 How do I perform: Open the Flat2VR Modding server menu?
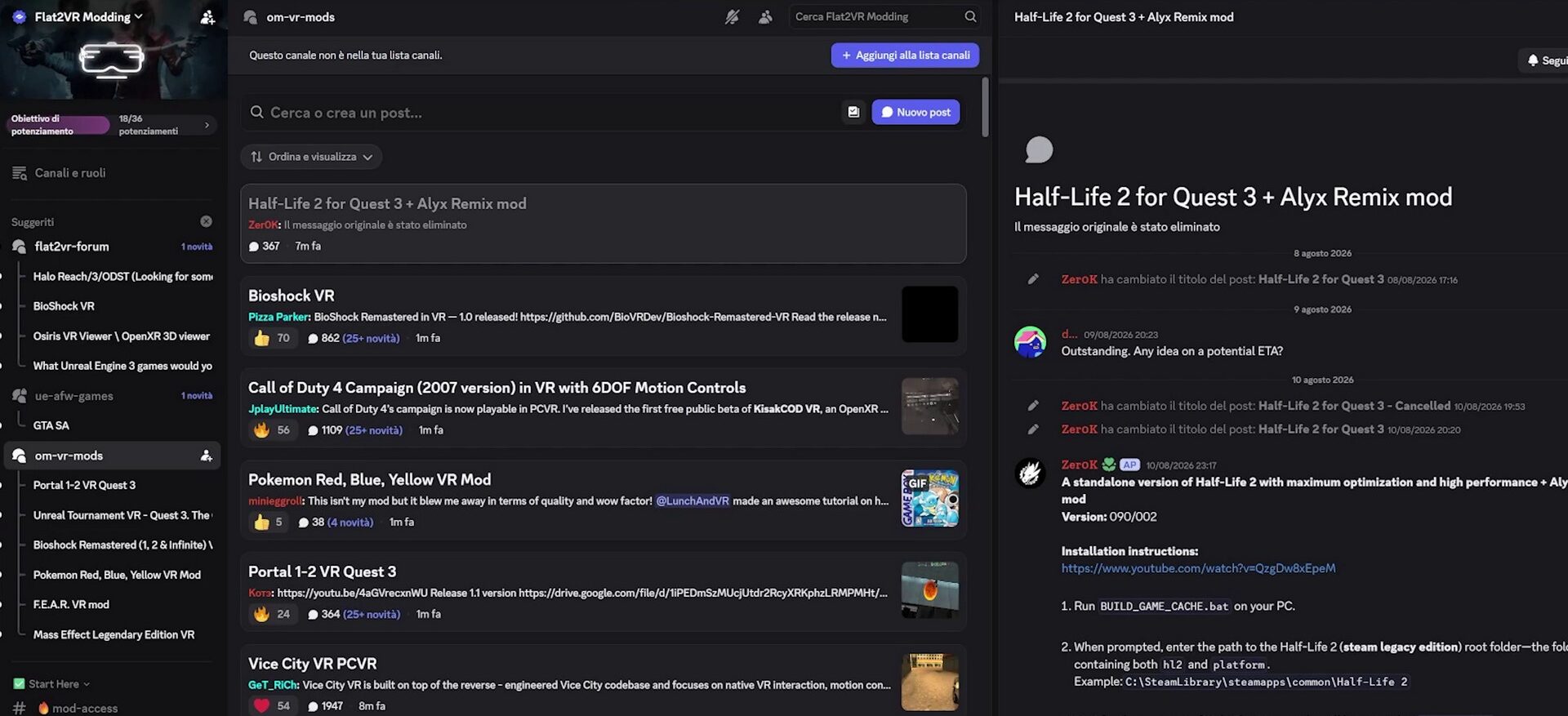click(x=88, y=16)
